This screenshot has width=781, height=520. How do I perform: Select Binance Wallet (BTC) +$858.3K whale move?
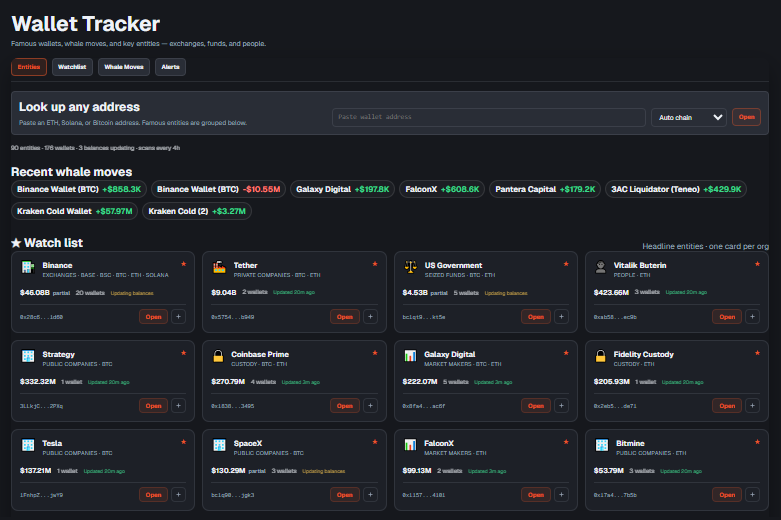tap(79, 189)
